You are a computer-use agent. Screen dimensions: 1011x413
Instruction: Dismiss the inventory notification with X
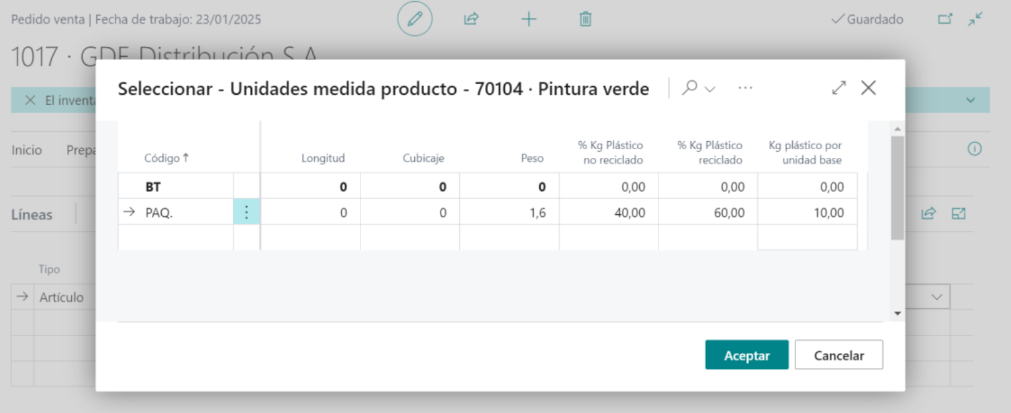click(x=30, y=101)
